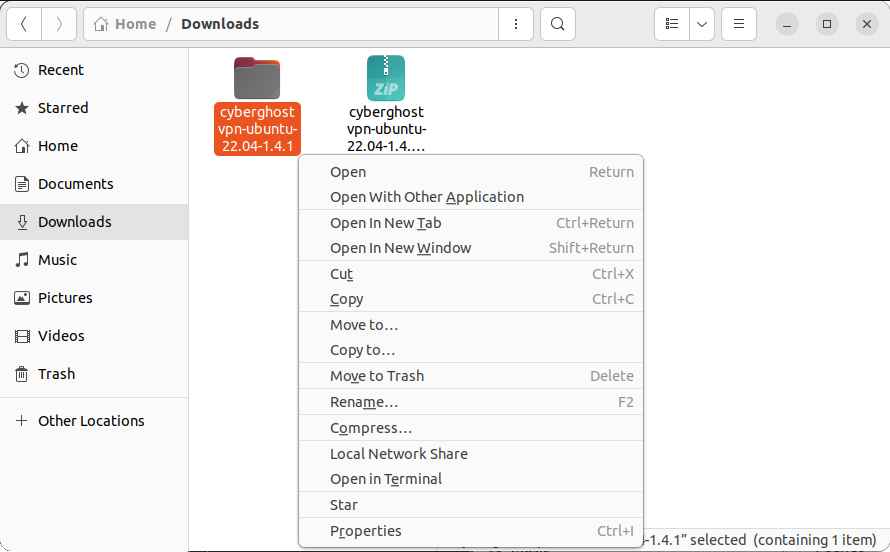The image size is (890, 552).
Task: Open Starred in the sidebar
Action: [x=94, y=108]
